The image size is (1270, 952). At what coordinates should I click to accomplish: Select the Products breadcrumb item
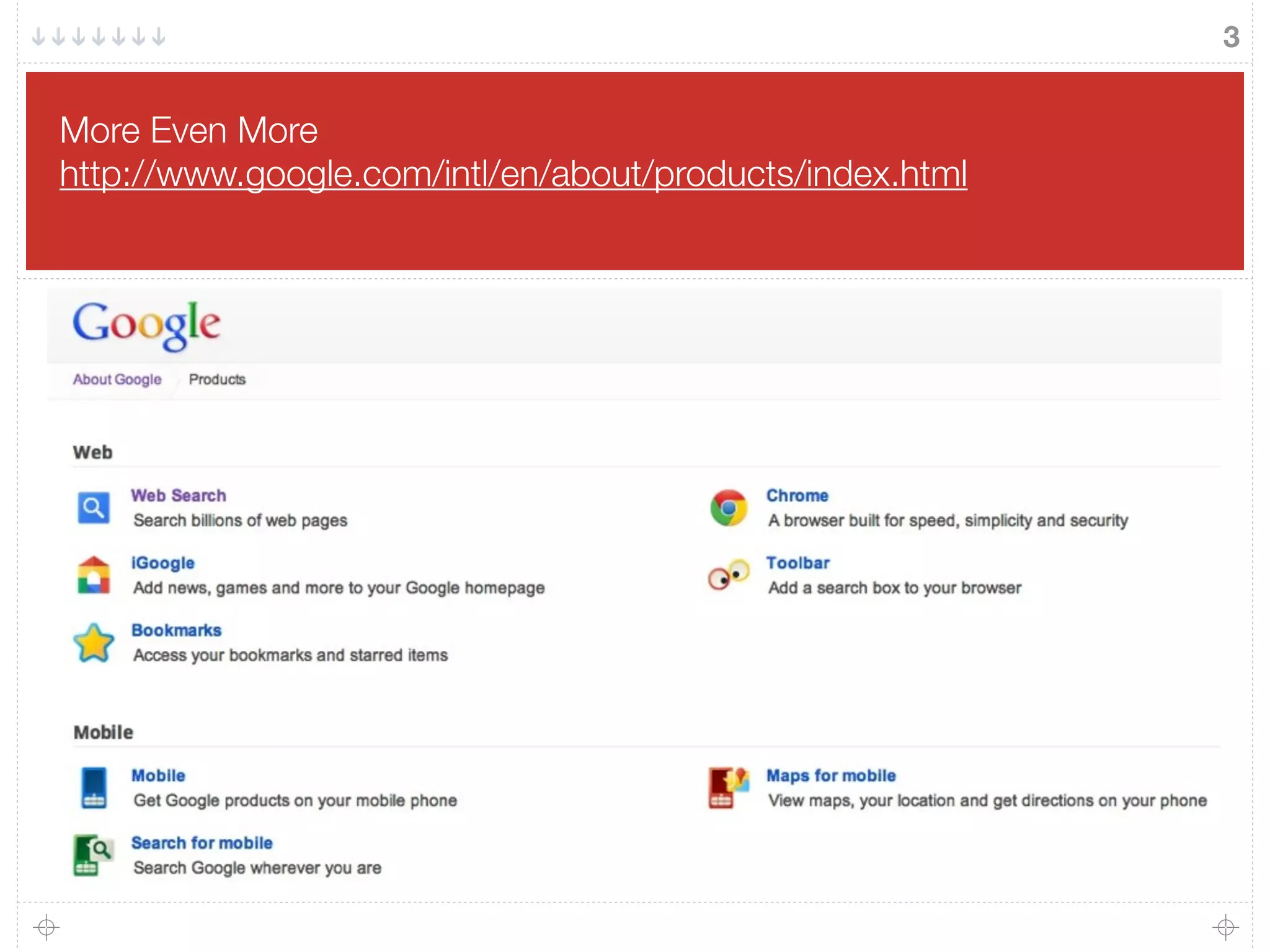click(x=217, y=379)
